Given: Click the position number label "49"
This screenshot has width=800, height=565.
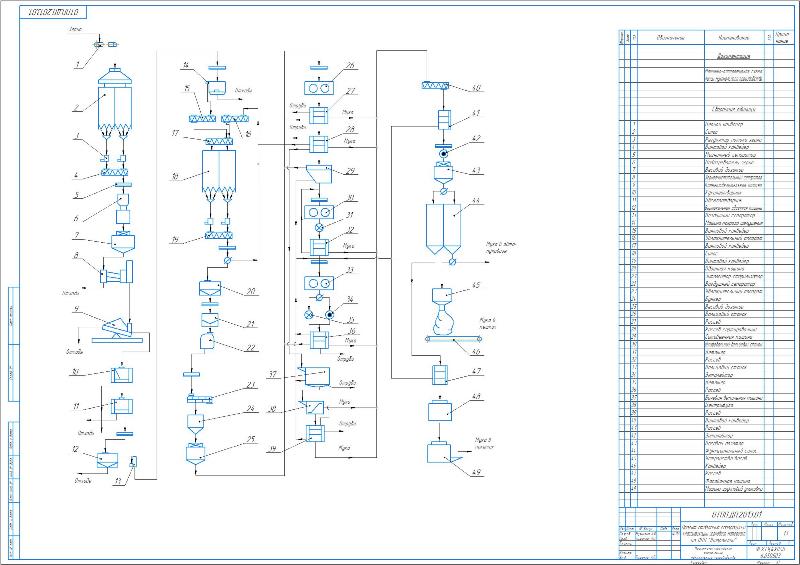Looking at the screenshot, I should click(x=476, y=472).
